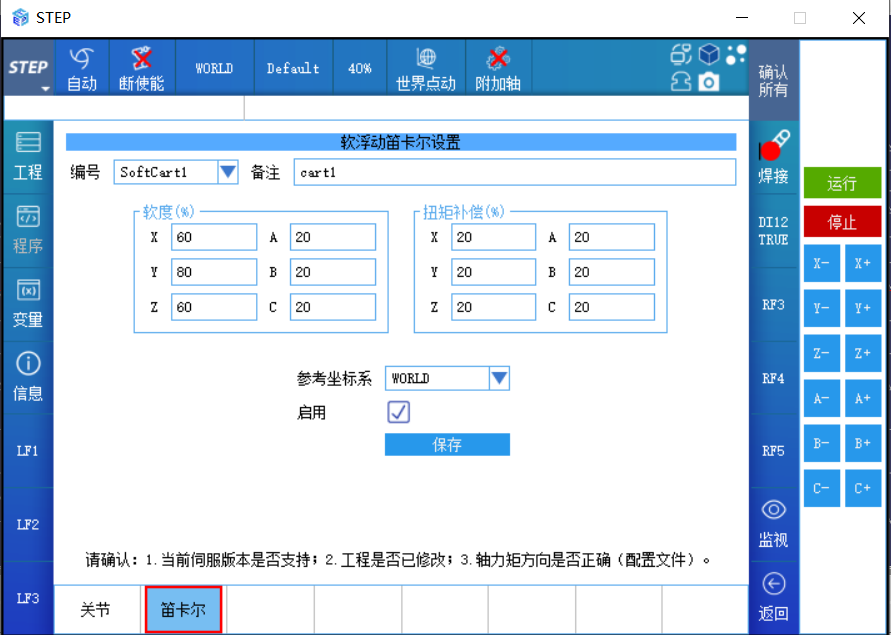Select the 笛卡尔 Cartesian tab
Image resolution: width=891 pixels, height=635 pixels.
pos(183,610)
